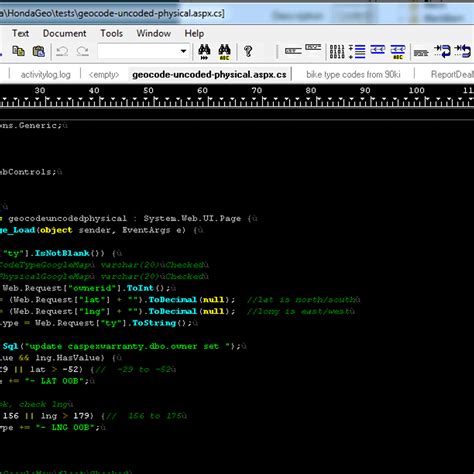Image resolution: width=474 pixels, height=474 pixels.
Task: Select the geocode-uncoded-physical.aspx.cs tab
Action: (209, 74)
